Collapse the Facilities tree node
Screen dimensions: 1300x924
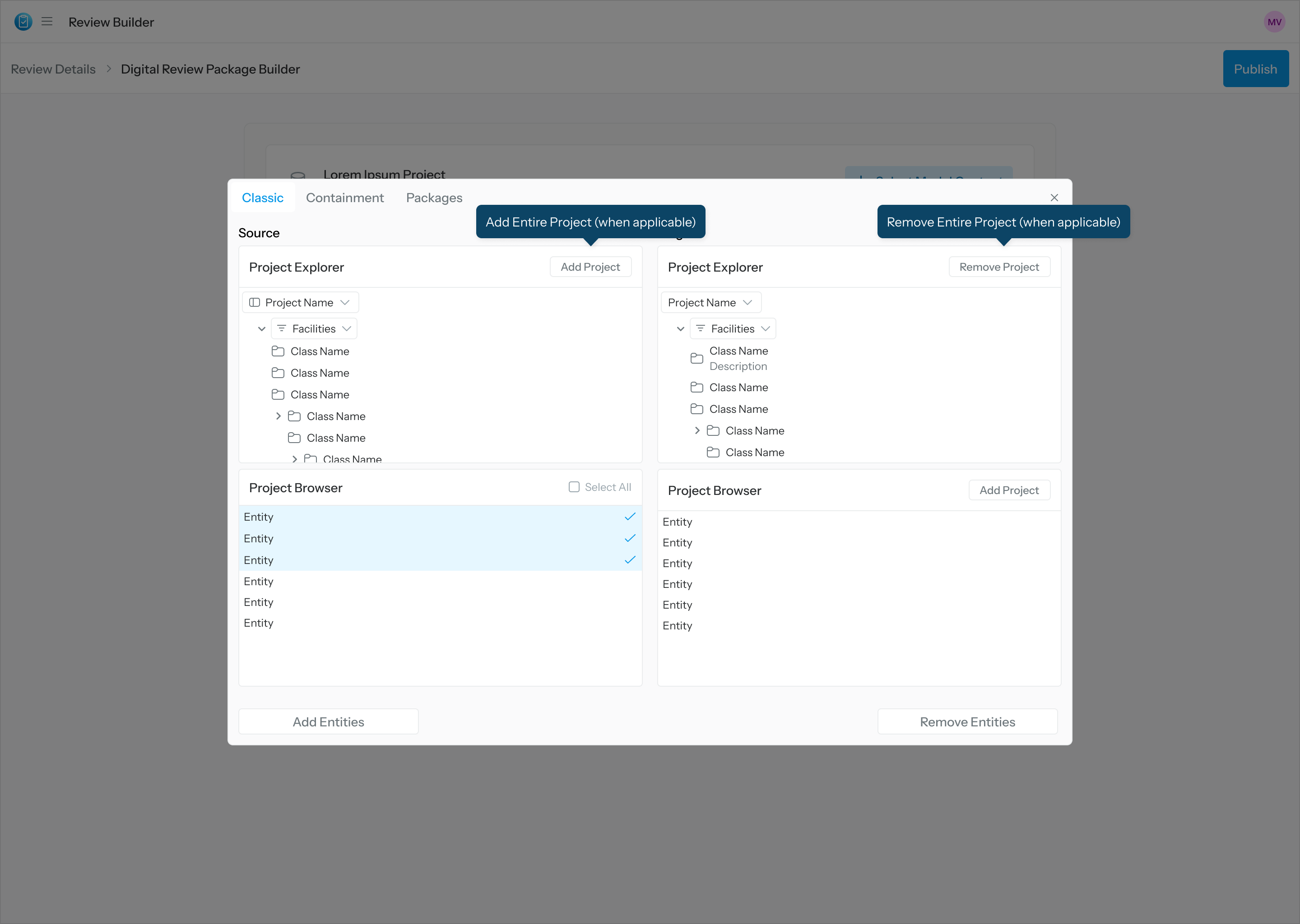click(x=262, y=328)
